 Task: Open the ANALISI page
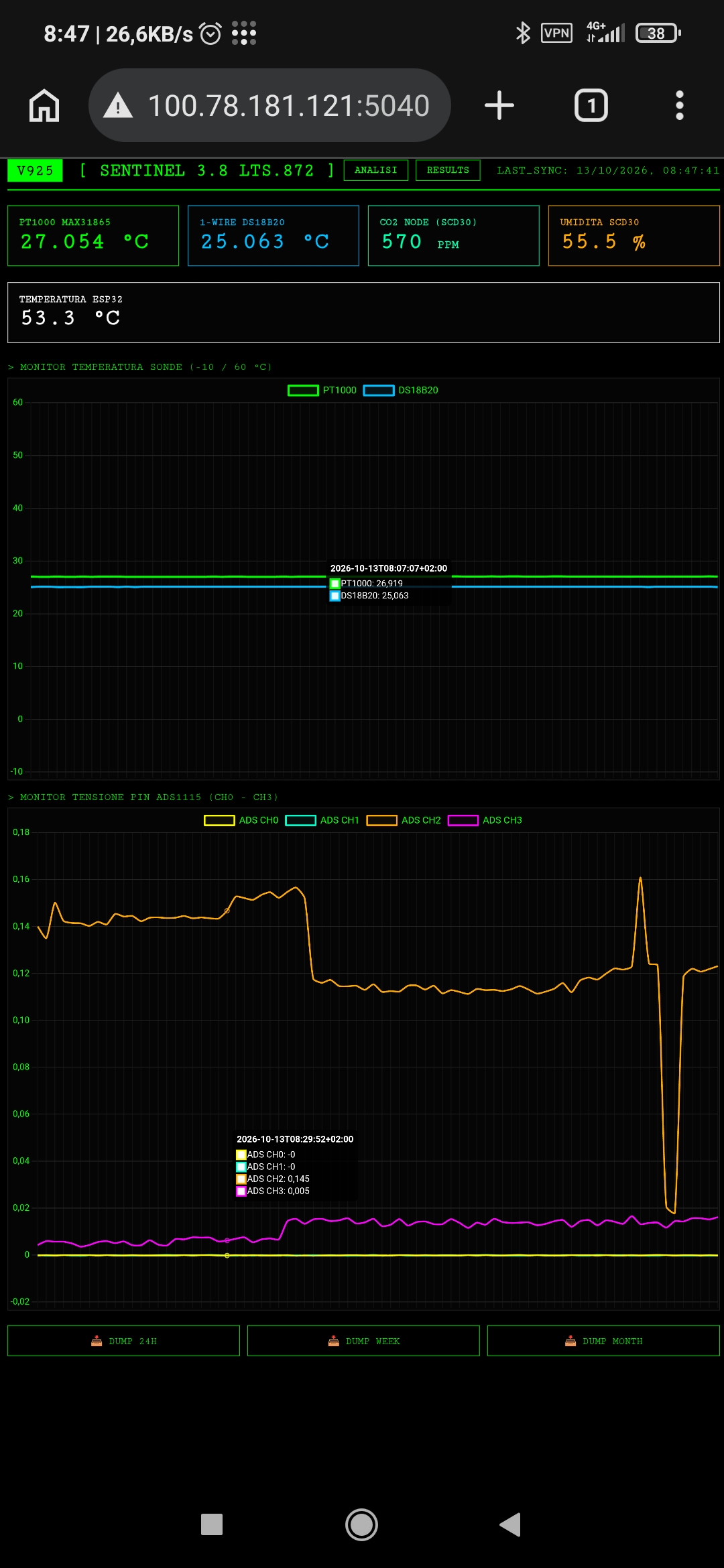[x=376, y=170]
